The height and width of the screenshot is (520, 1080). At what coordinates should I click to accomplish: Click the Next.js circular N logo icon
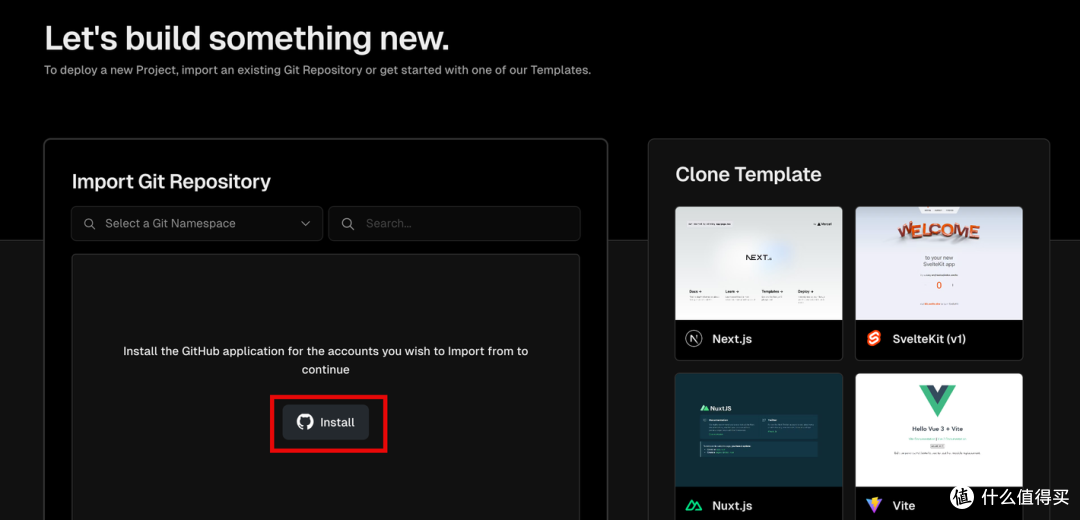(694, 340)
